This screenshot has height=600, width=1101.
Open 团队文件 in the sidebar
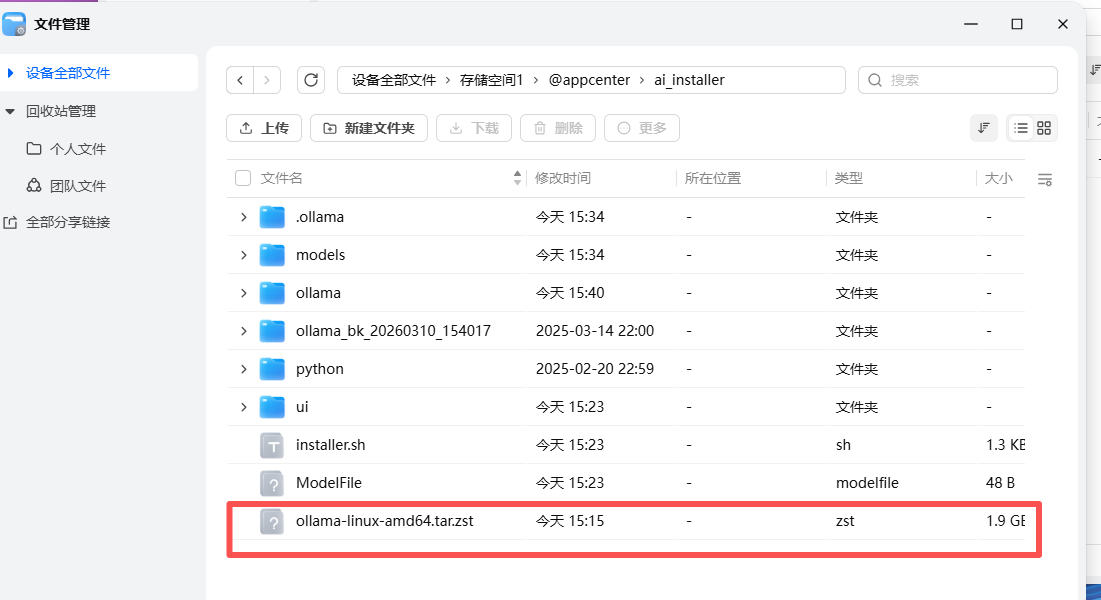pos(78,186)
